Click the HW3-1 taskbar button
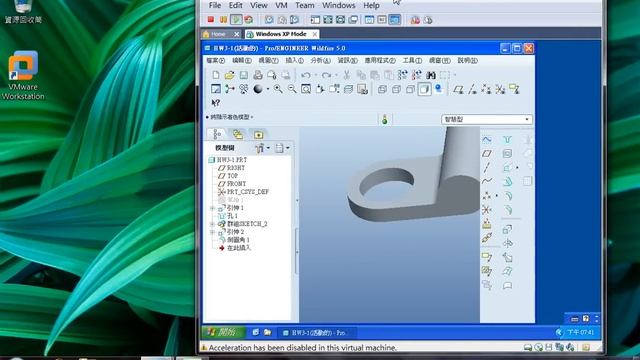The height and width of the screenshot is (360, 640). [316, 333]
